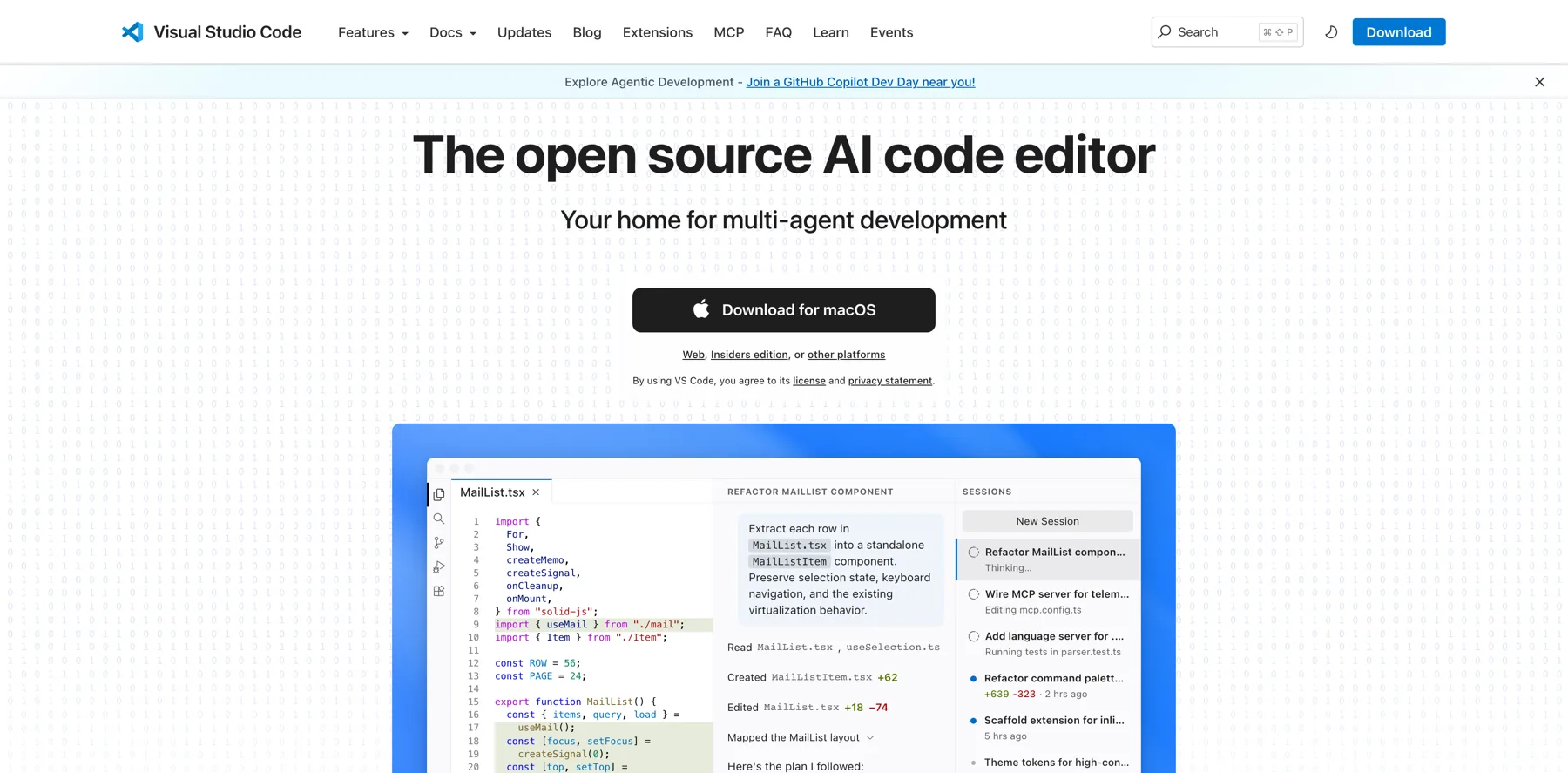Open the Source Control branch icon
The height and width of the screenshot is (773, 1568).
[x=439, y=543]
